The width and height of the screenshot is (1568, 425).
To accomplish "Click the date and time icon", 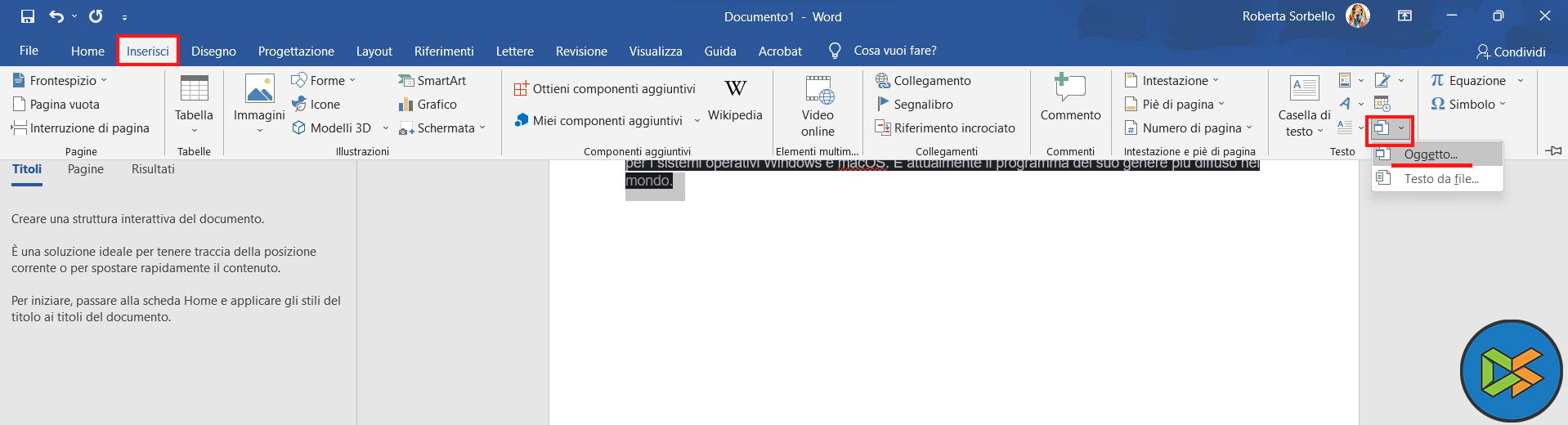I will pos(1382,104).
